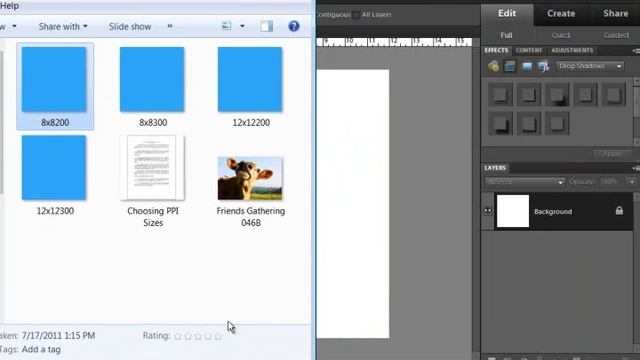Select the Photo Effects icon in Effects
This screenshot has height=360, width=640.
point(527,66)
